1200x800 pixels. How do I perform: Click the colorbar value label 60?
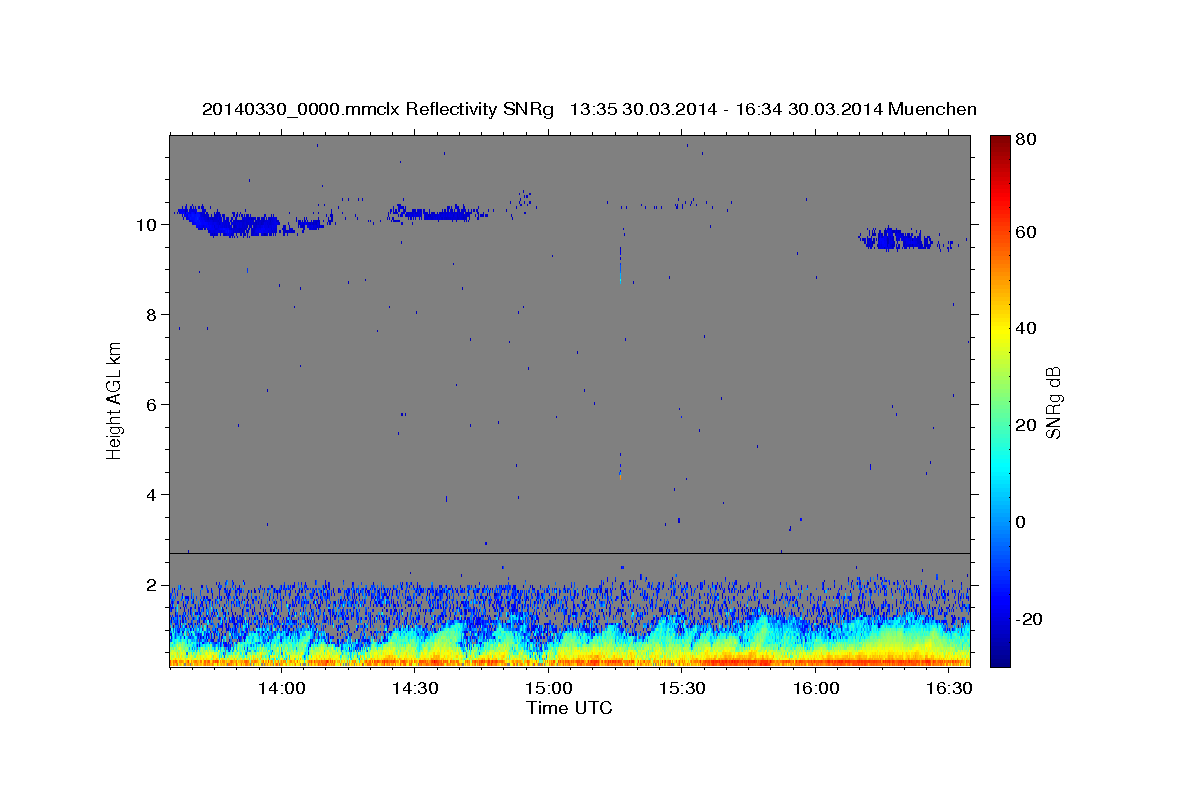(x=1027, y=231)
